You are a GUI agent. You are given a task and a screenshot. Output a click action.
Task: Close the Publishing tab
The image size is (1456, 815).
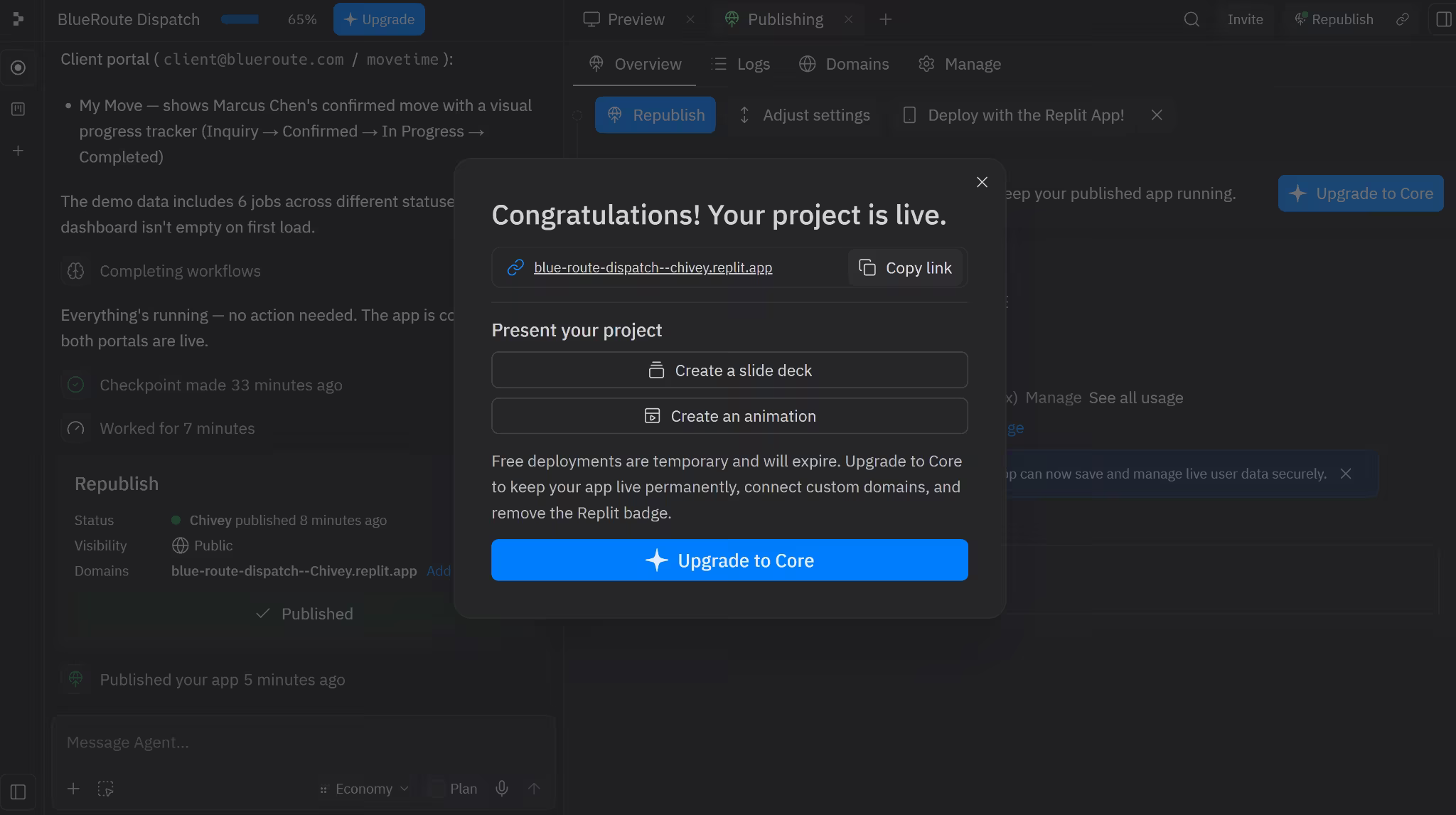(x=848, y=19)
